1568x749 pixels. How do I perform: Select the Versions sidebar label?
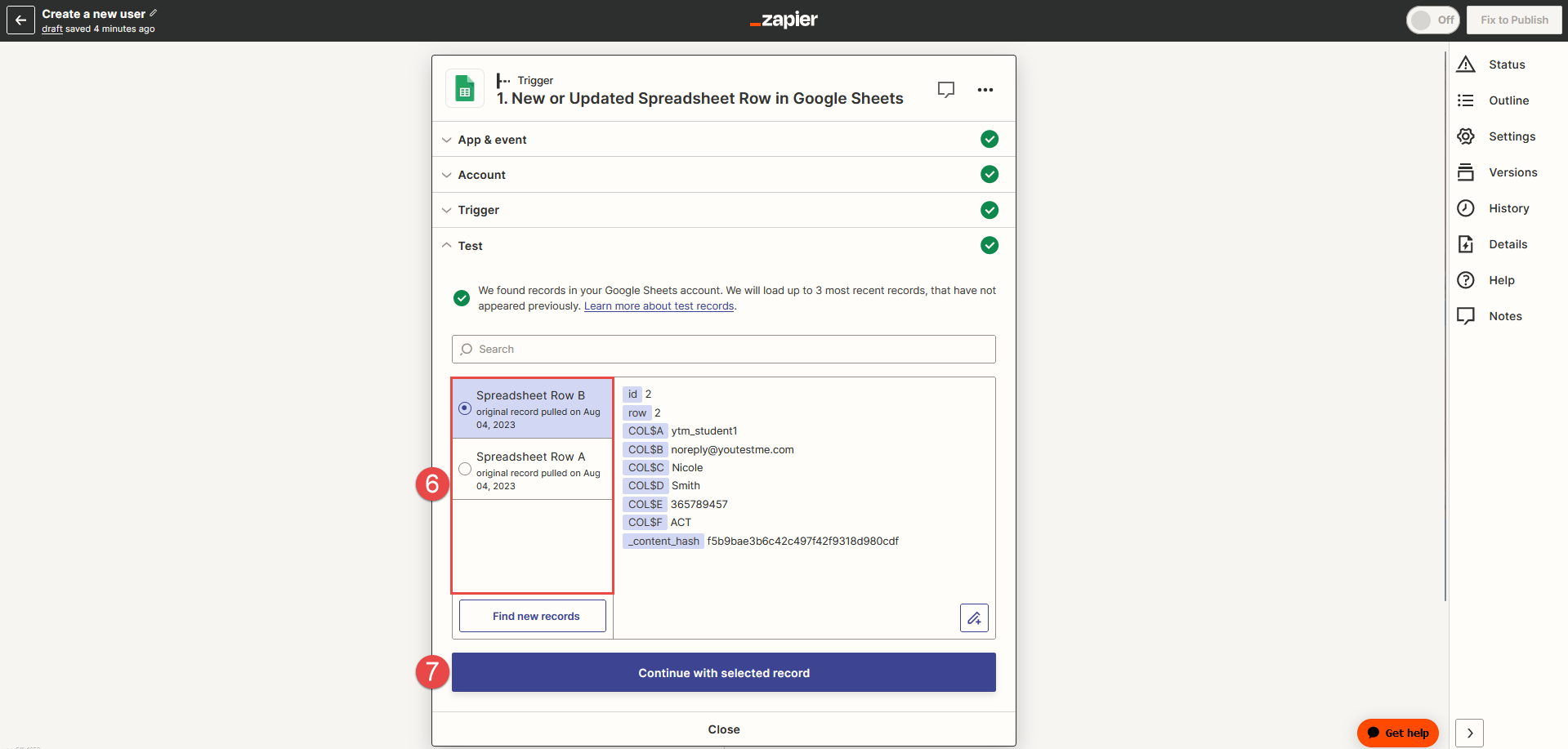1512,172
